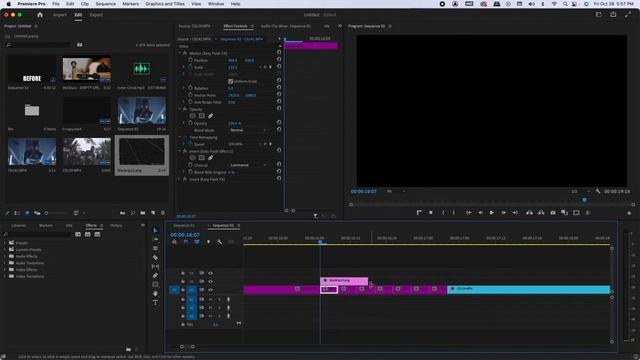Select the Hand tool
640x360 pixels.
coord(155,293)
